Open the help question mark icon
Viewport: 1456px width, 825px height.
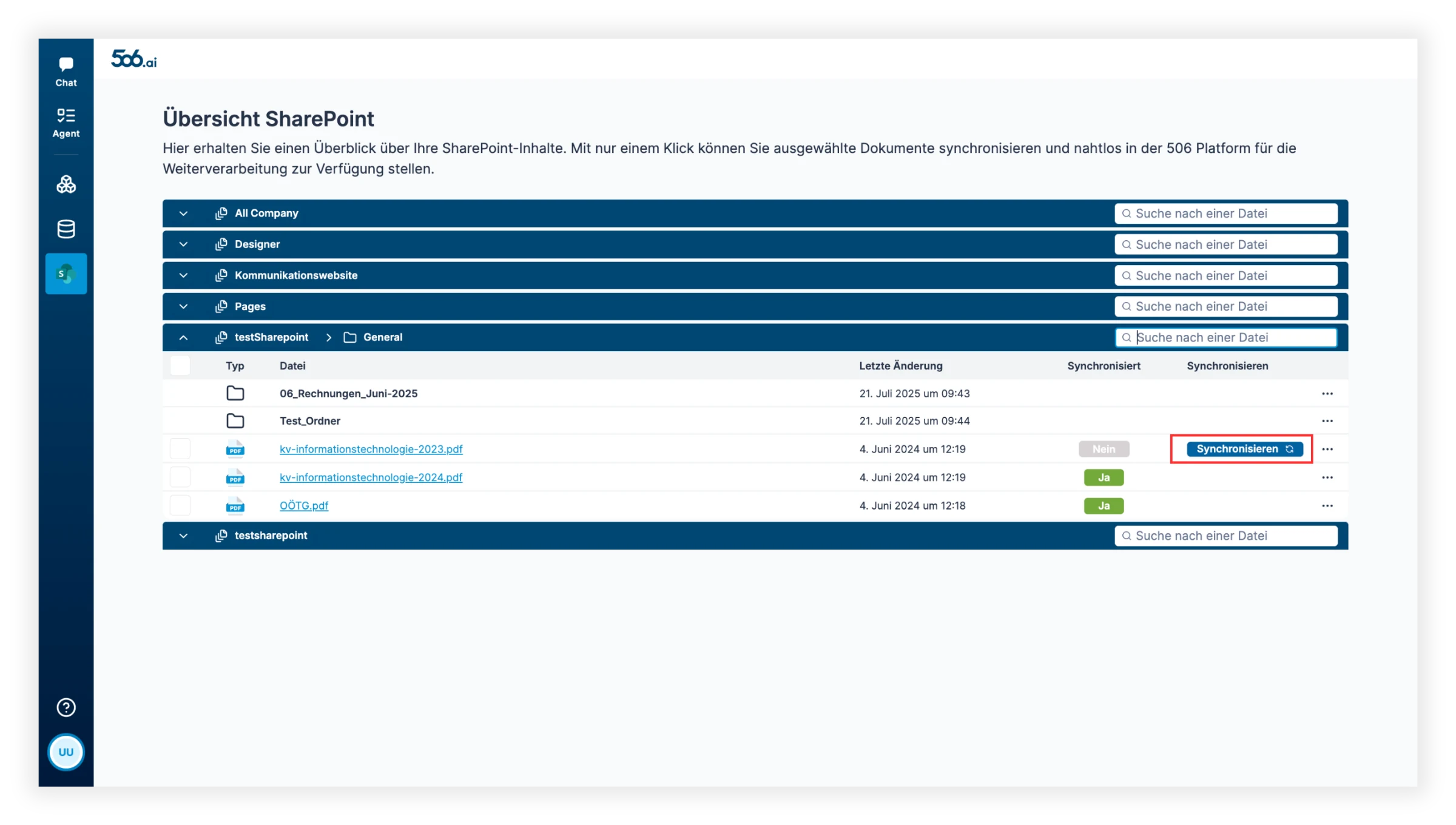(x=66, y=707)
